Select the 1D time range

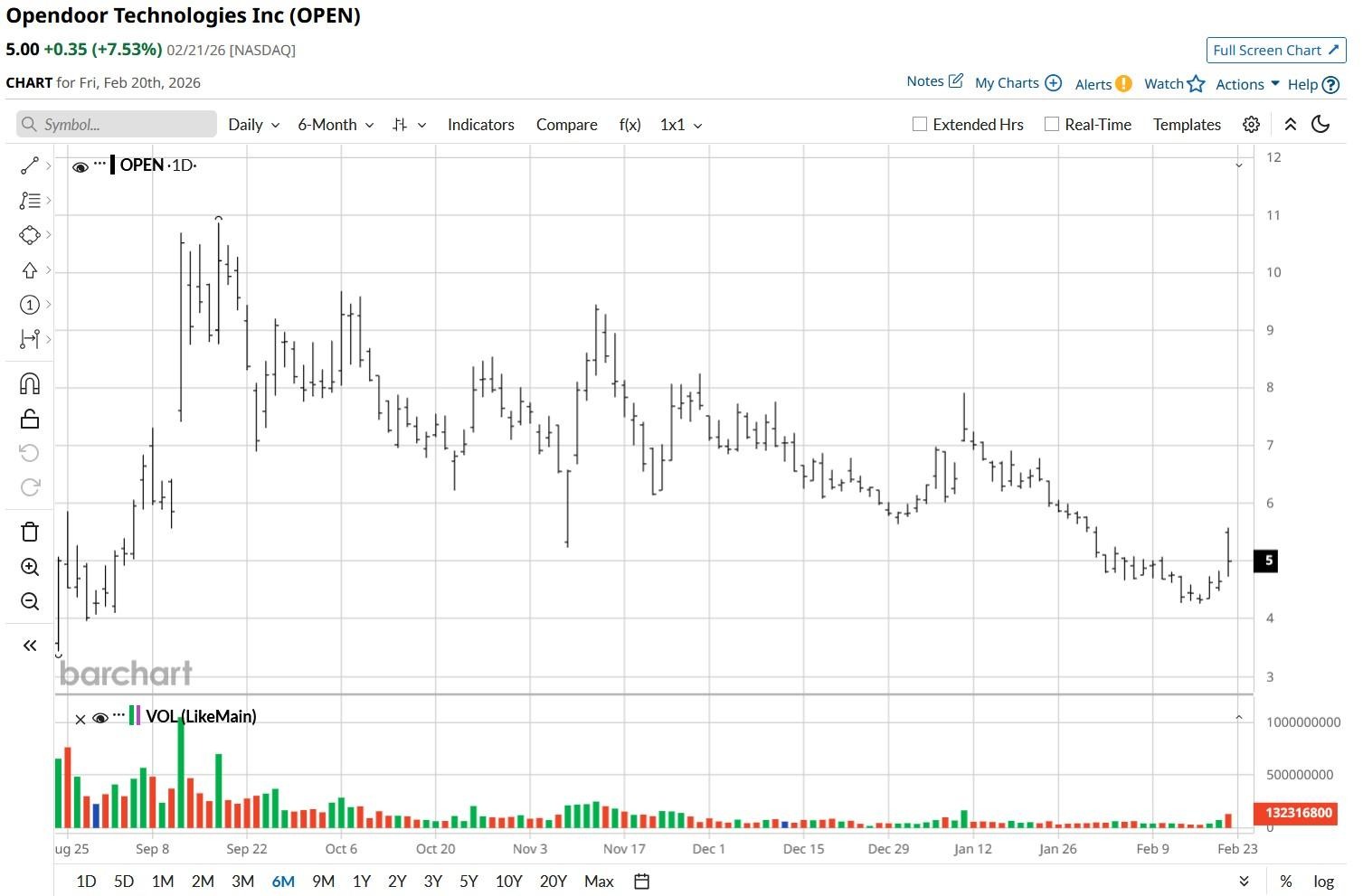click(x=86, y=882)
